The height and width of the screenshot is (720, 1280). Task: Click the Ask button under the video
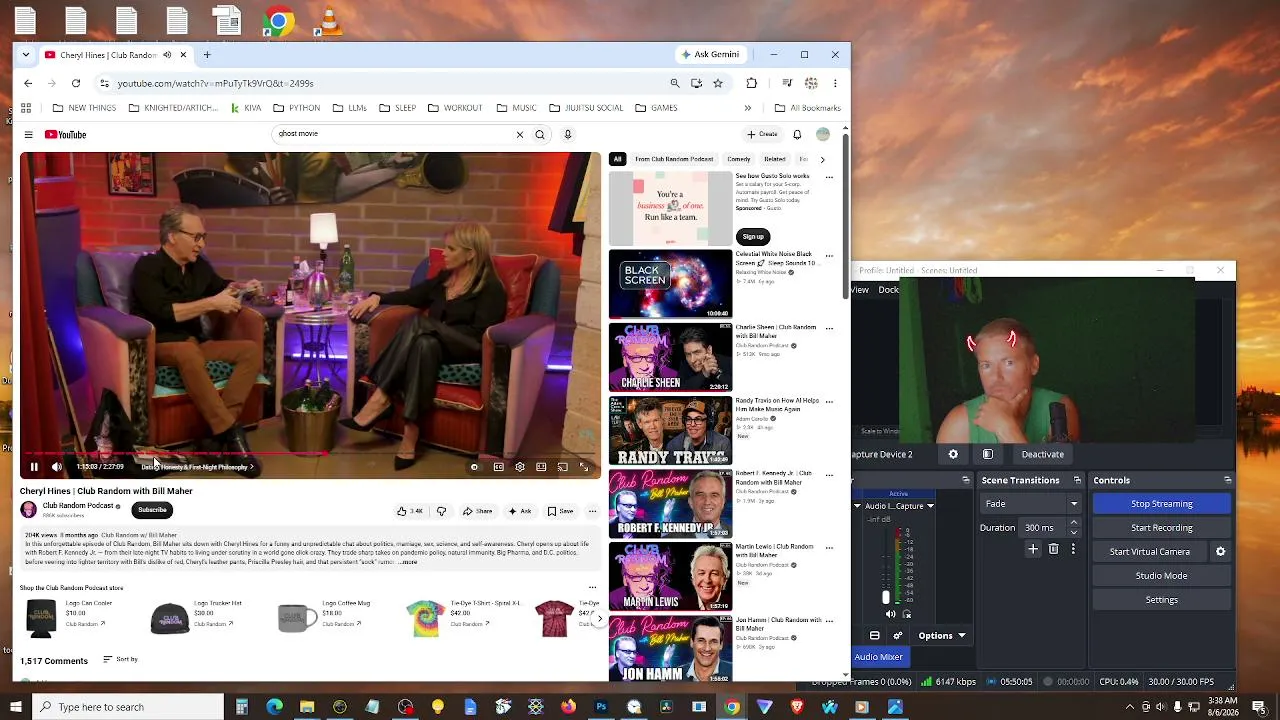pos(520,511)
